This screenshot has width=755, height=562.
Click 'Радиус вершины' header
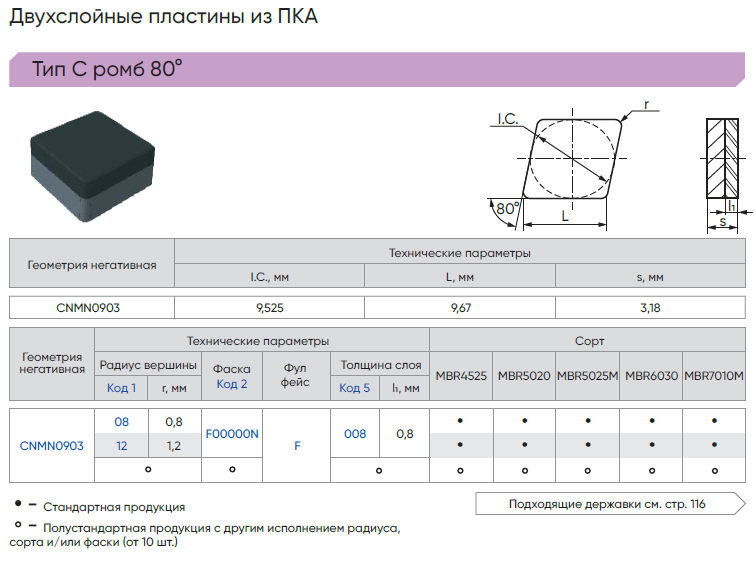[148, 365]
